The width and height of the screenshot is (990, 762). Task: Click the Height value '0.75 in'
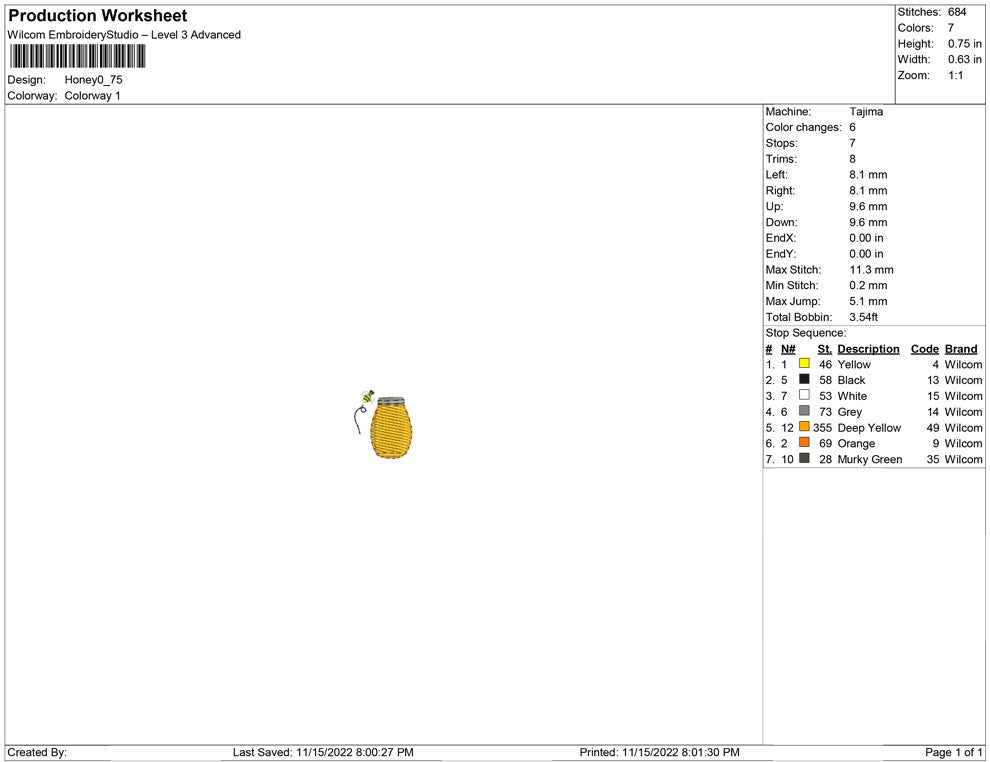coord(965,44)
